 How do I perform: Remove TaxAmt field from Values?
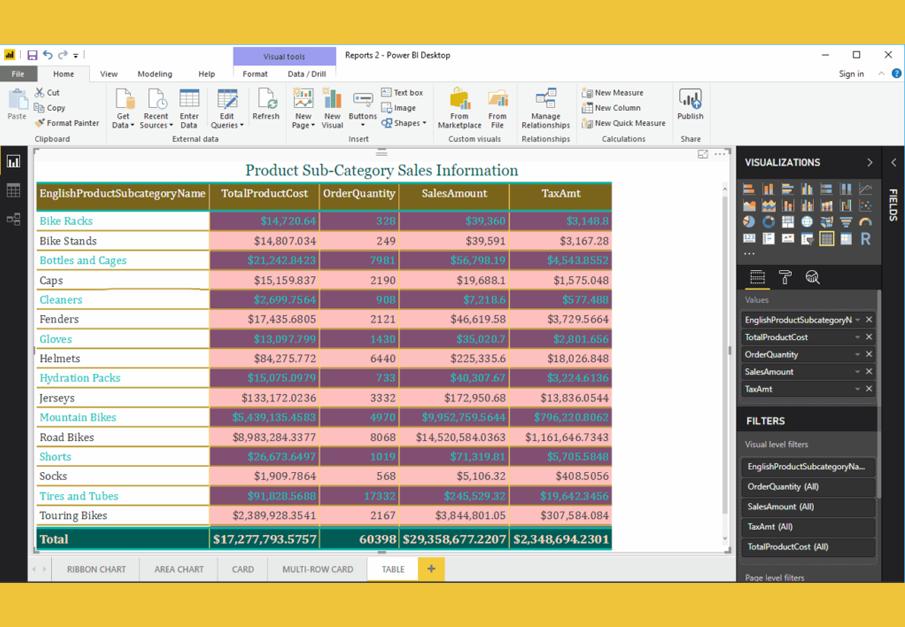point(869,389)
